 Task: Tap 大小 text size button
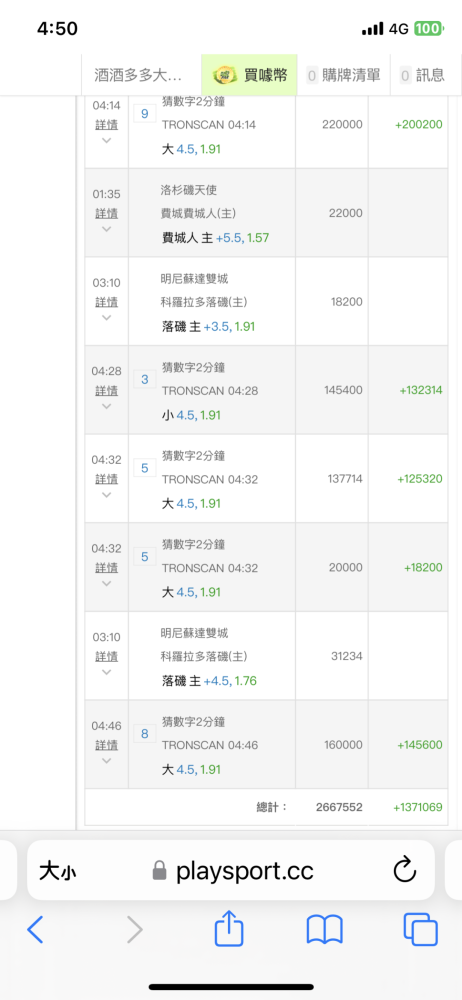coord(57,871)
